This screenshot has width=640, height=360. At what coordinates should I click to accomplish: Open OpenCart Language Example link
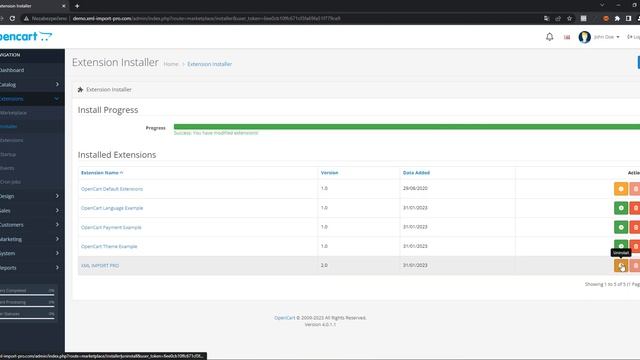tap(112, 208)
